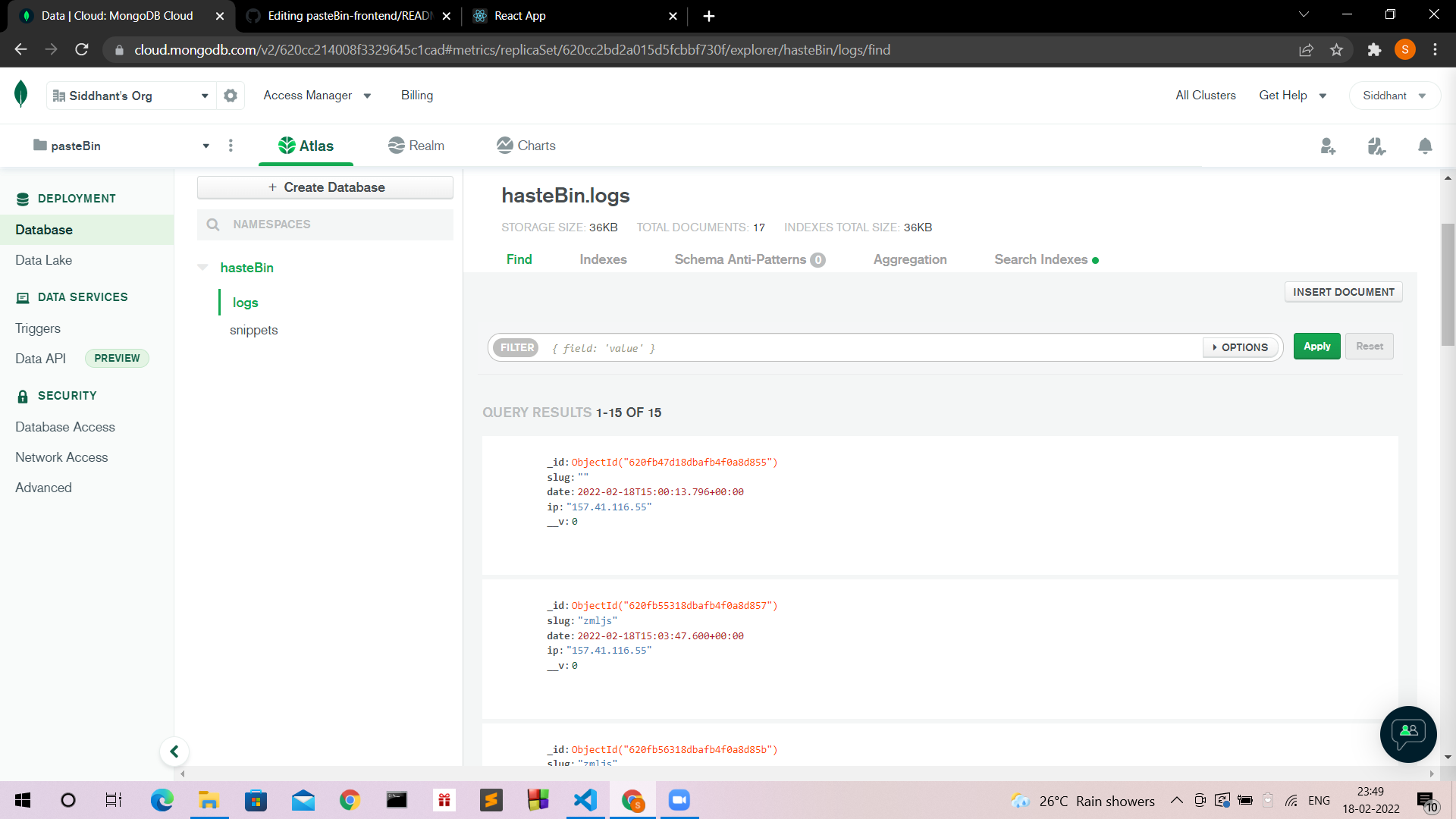Bookmark the page using the star icon
1456x819 pixels.
pos(1337,49)
